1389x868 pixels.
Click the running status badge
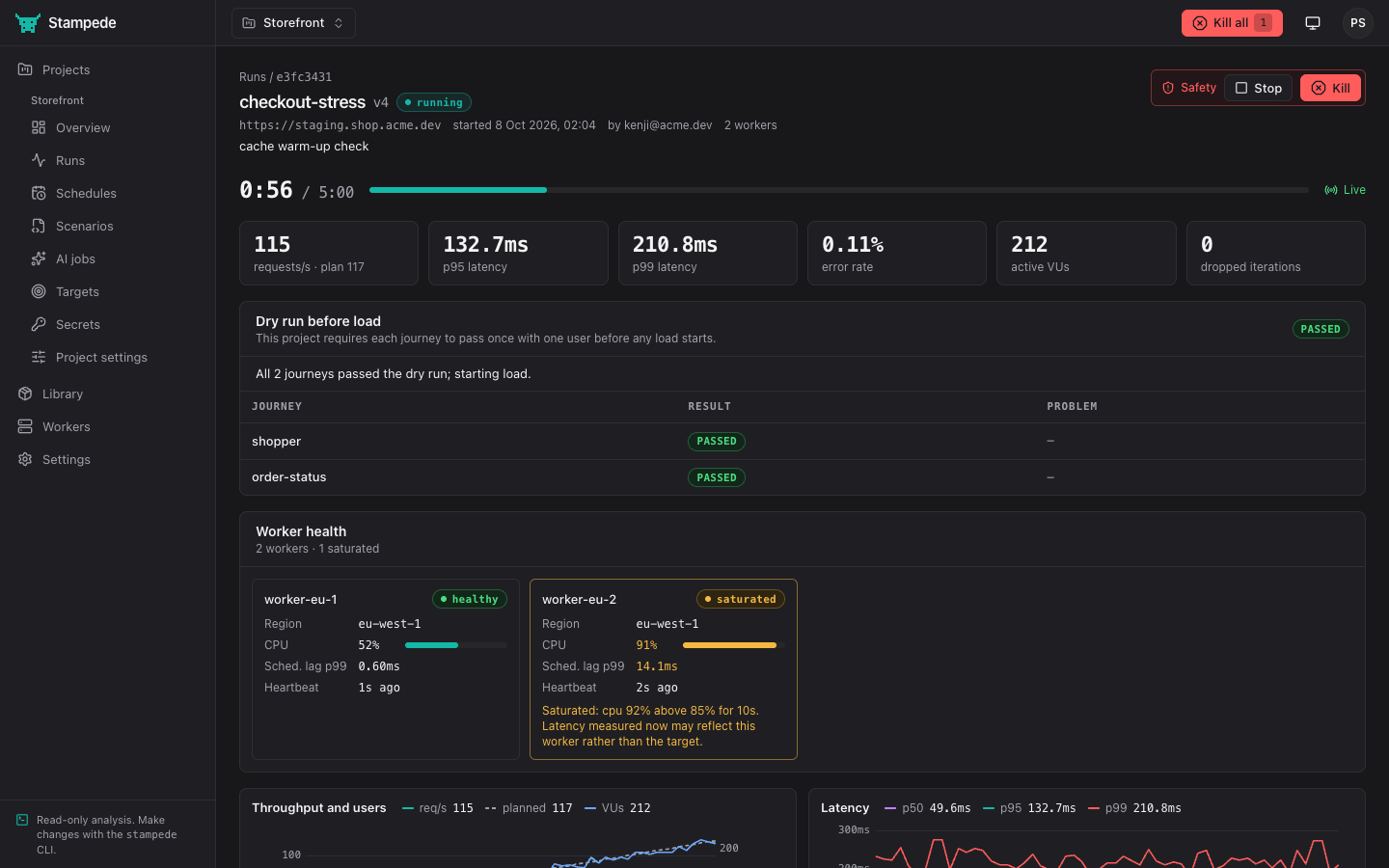pos(434,102)
